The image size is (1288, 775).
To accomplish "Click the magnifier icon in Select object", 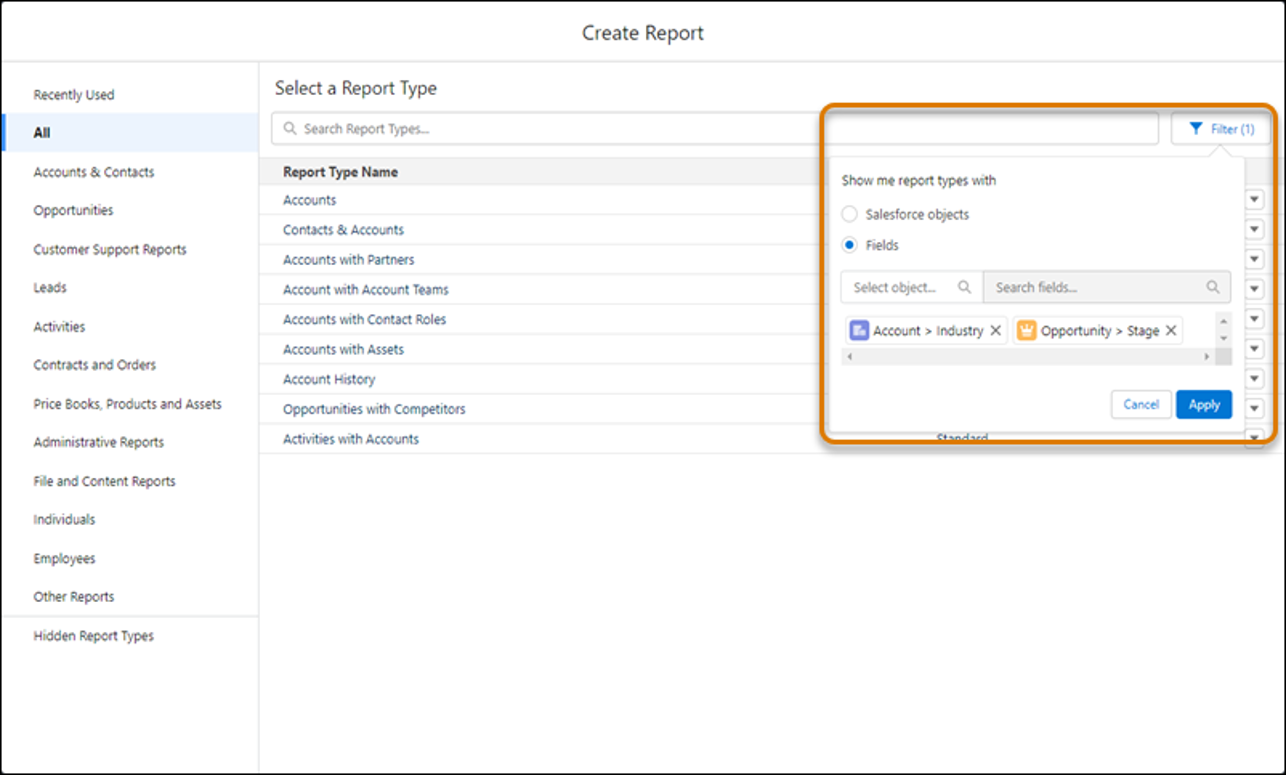I will pyautogui.click(x=965, y=287).
